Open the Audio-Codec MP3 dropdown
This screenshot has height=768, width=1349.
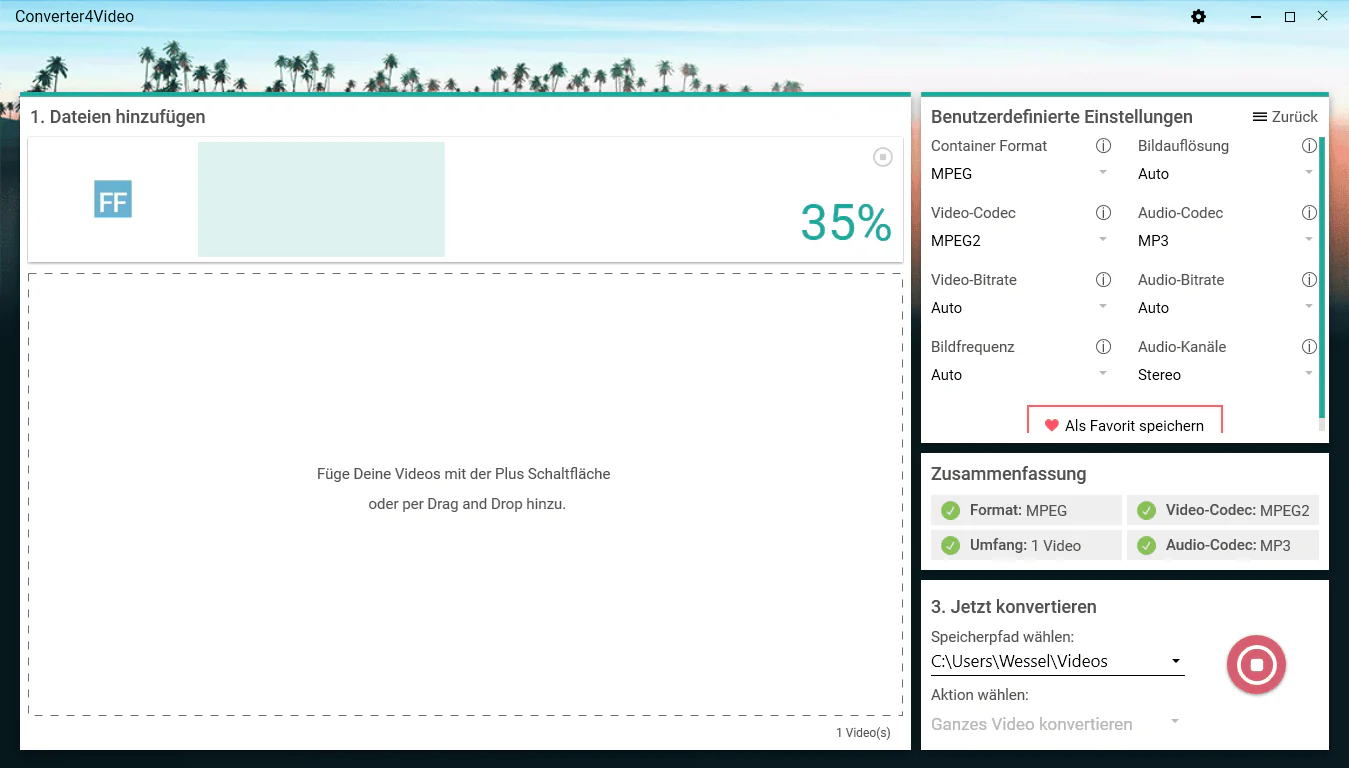1226,241
